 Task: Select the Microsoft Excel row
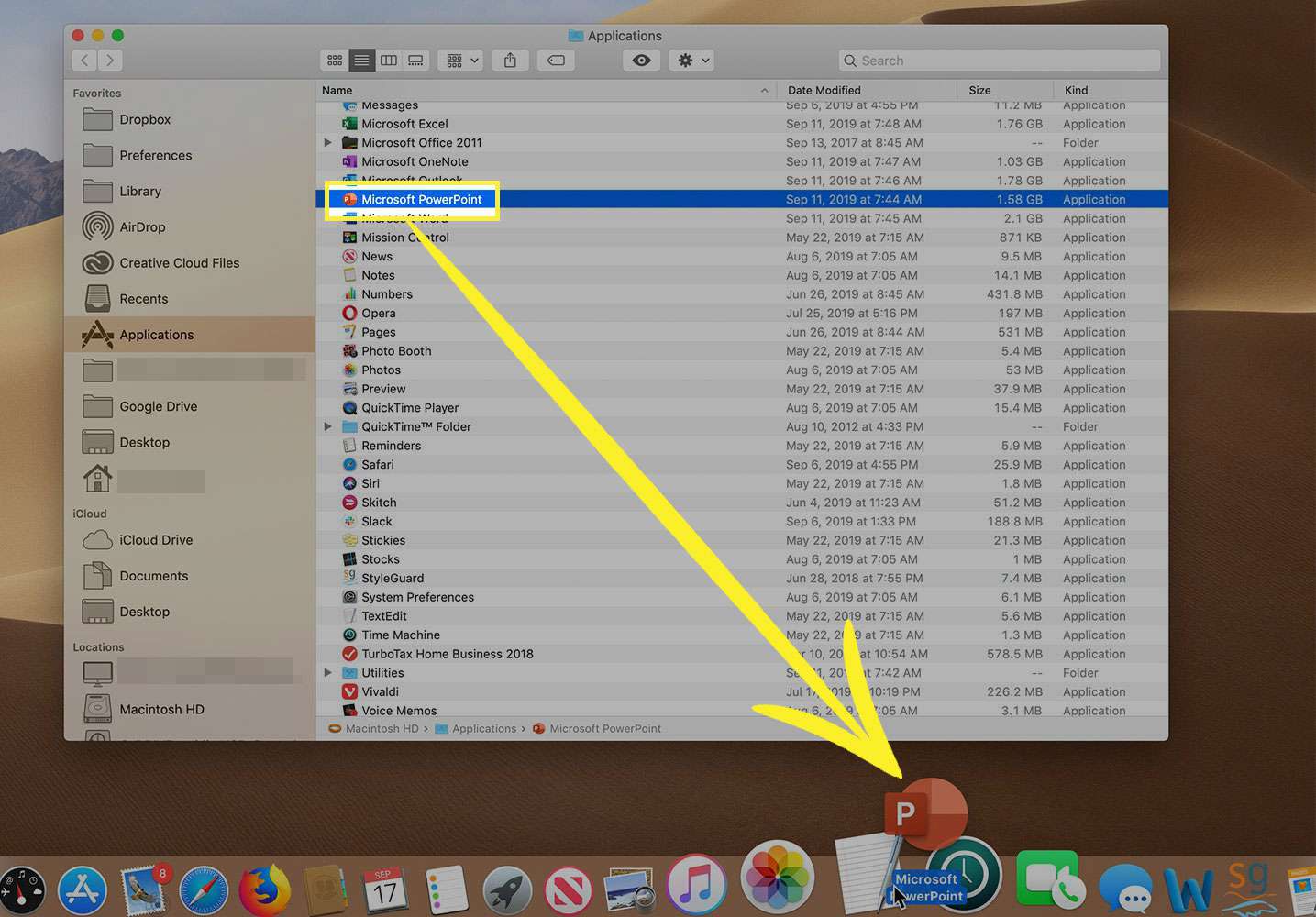(x=742, y=124)
